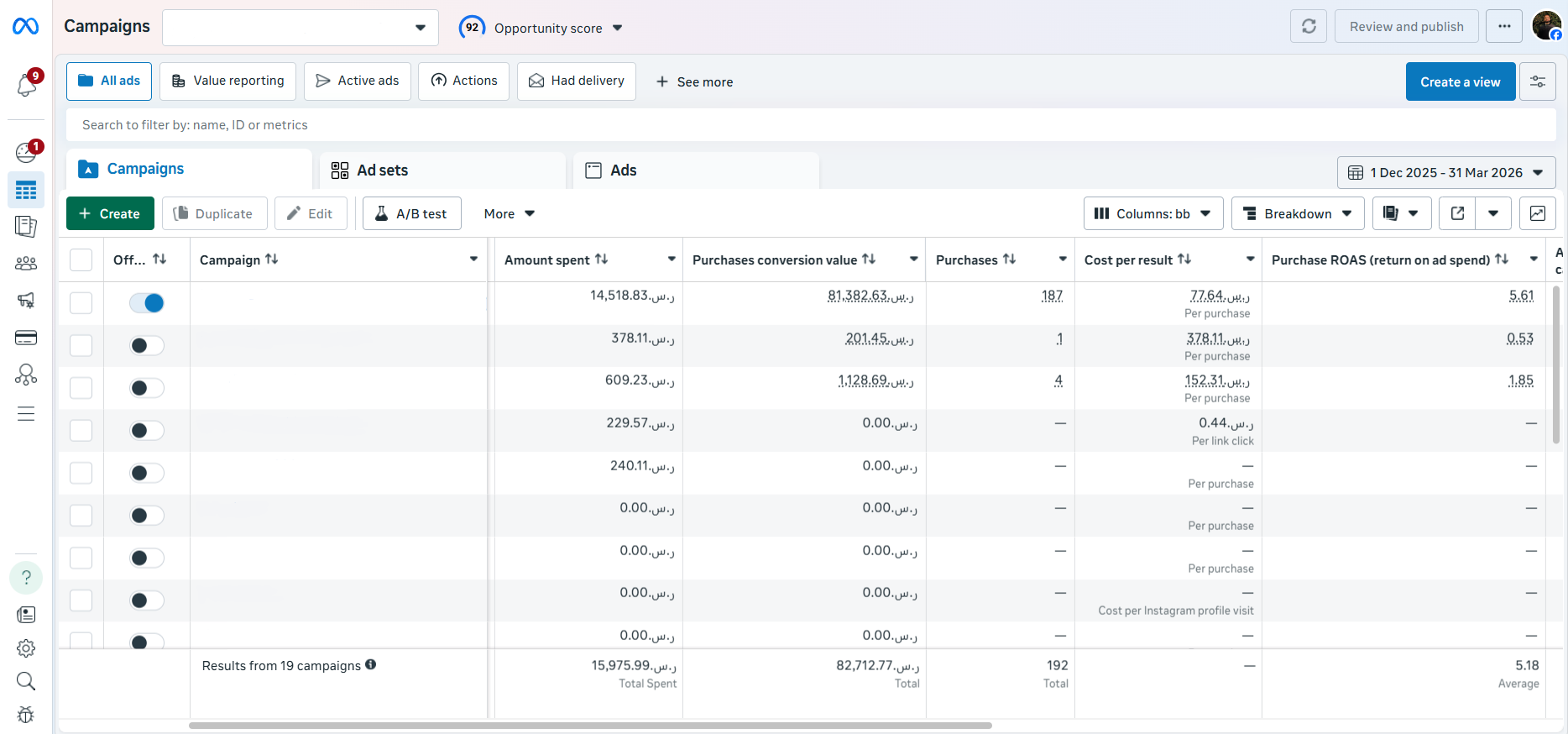This screenshot has width=1568, height=734.
Task: Open the megaphone advertising icon in the sidebar
Action: point(26,301)
